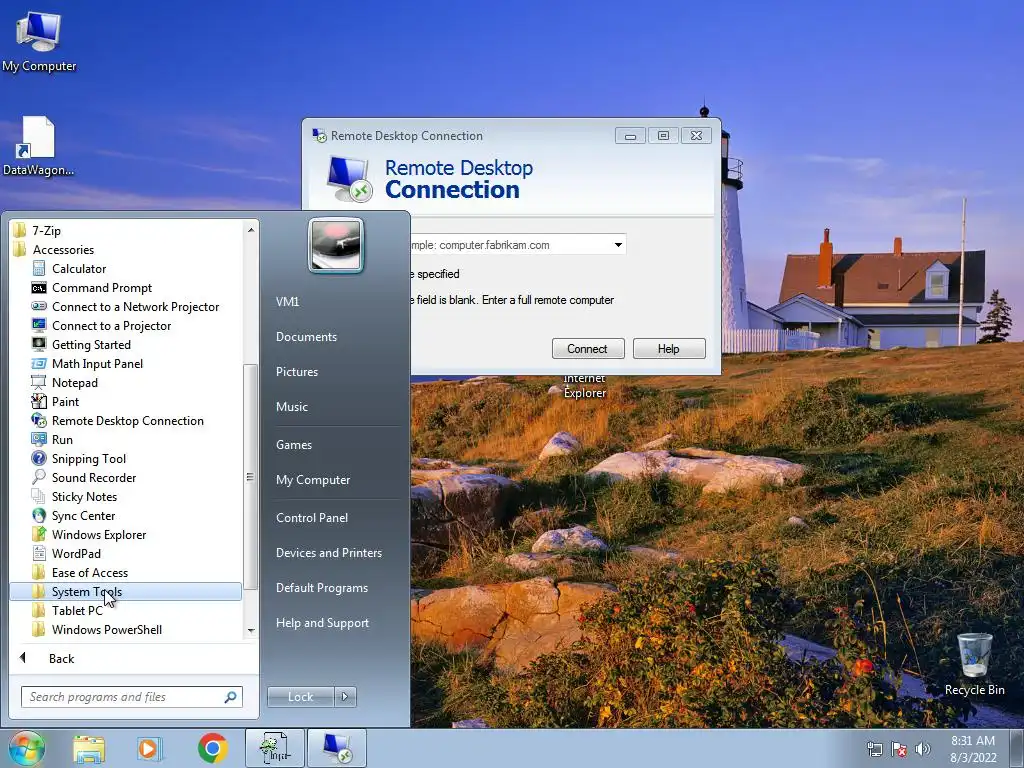Open Default Programs
The height and width of the screenshot is (768, 1024).
click(321, 588)
